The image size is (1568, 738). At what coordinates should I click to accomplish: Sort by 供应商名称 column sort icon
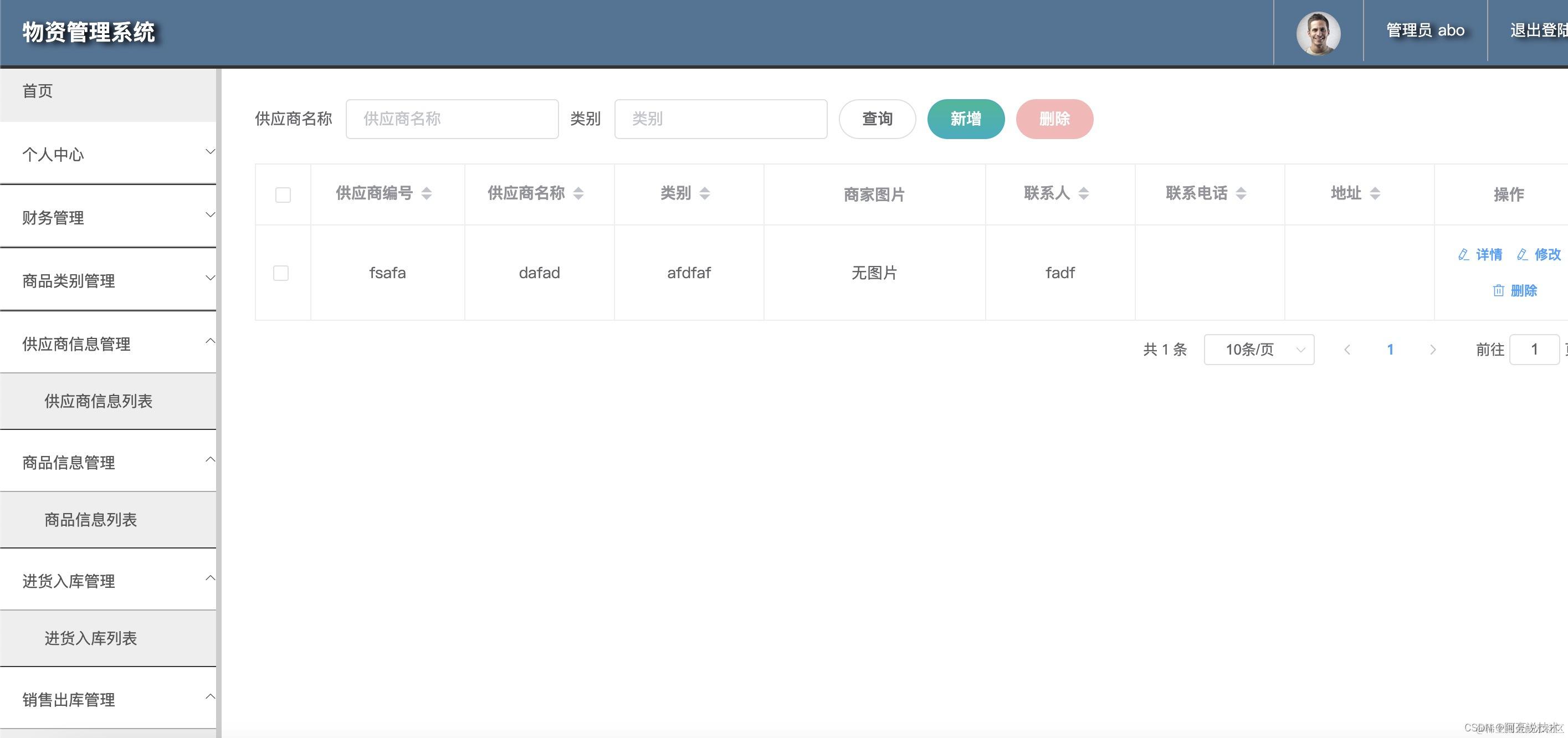pos(578,193)
